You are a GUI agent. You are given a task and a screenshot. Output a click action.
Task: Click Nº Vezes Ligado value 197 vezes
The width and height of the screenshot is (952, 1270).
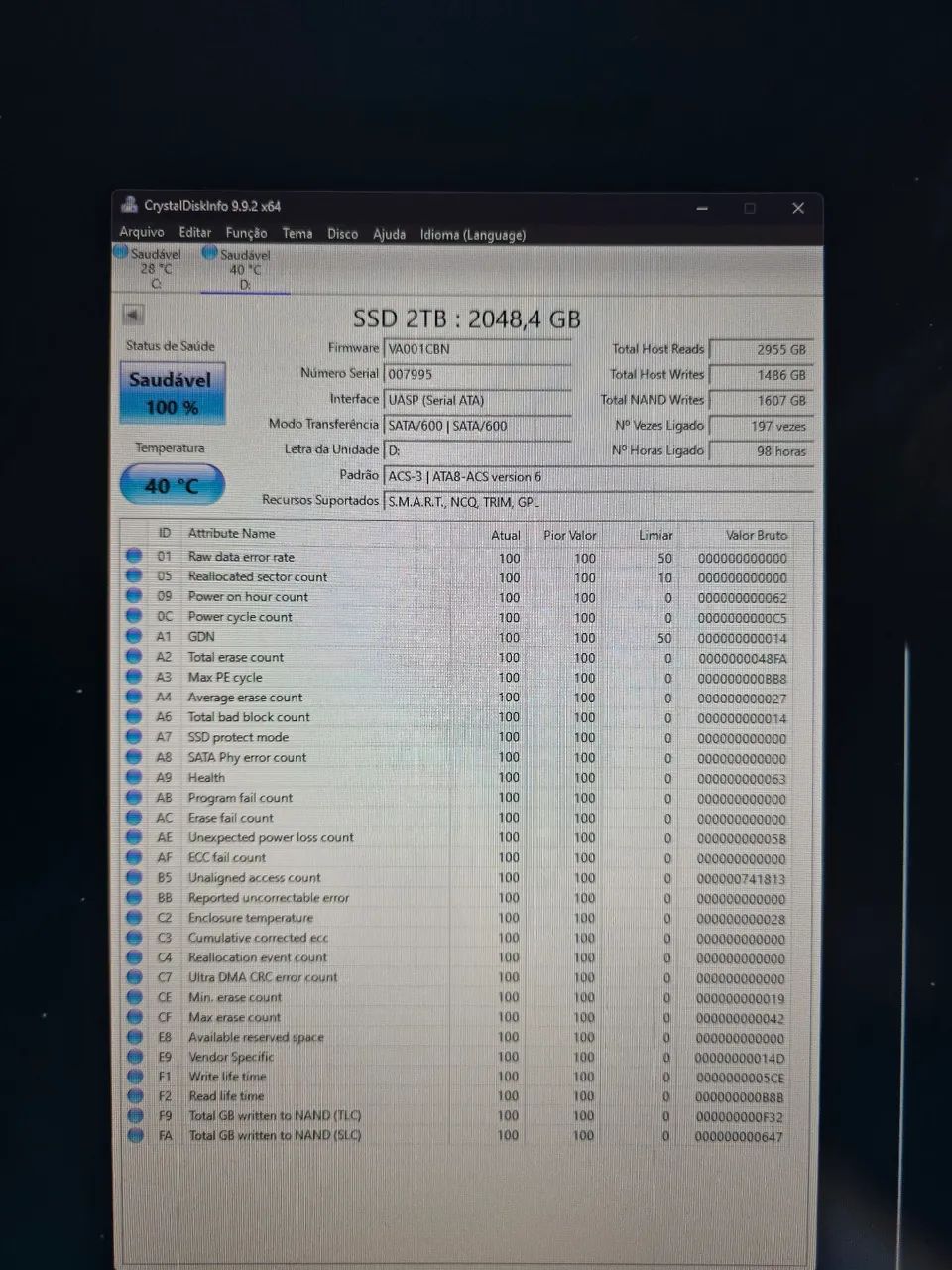coord(761,427)
